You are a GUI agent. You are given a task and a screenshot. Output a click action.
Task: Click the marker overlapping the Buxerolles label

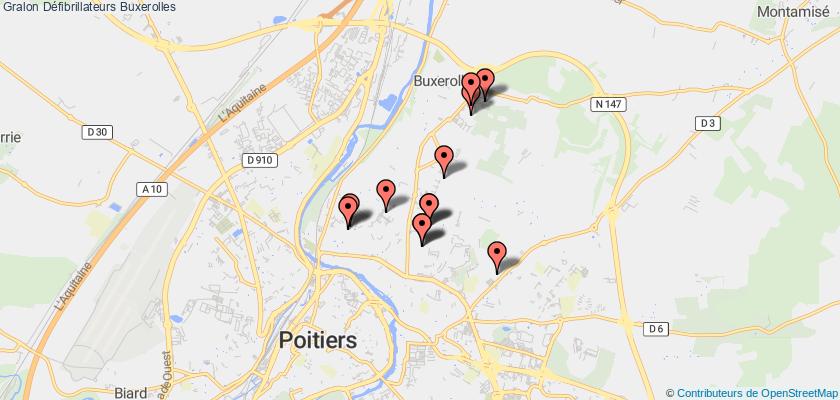[x=471, y=89]
